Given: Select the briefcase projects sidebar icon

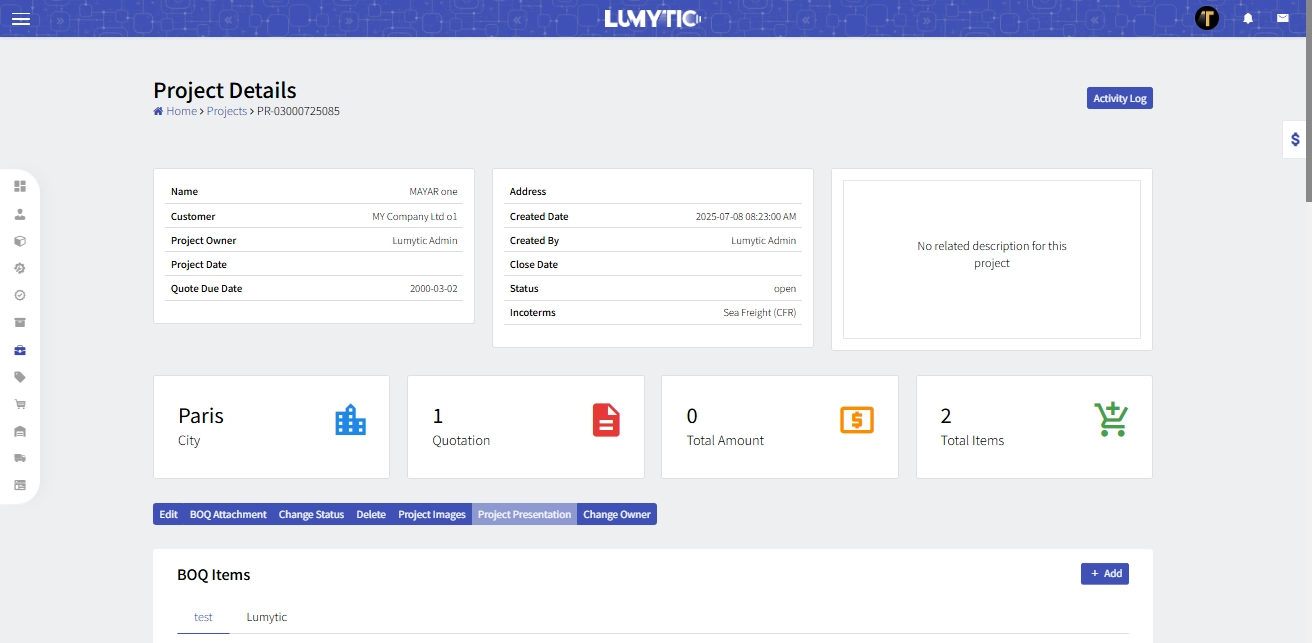Looking at the screenshot, I should [x=20, y=350].
